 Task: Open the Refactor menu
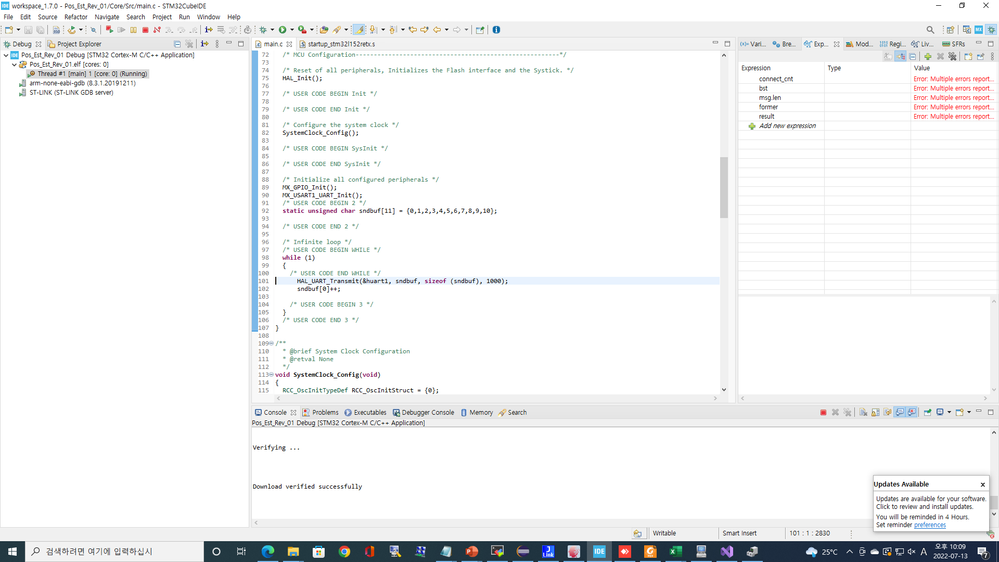[75, 17]
